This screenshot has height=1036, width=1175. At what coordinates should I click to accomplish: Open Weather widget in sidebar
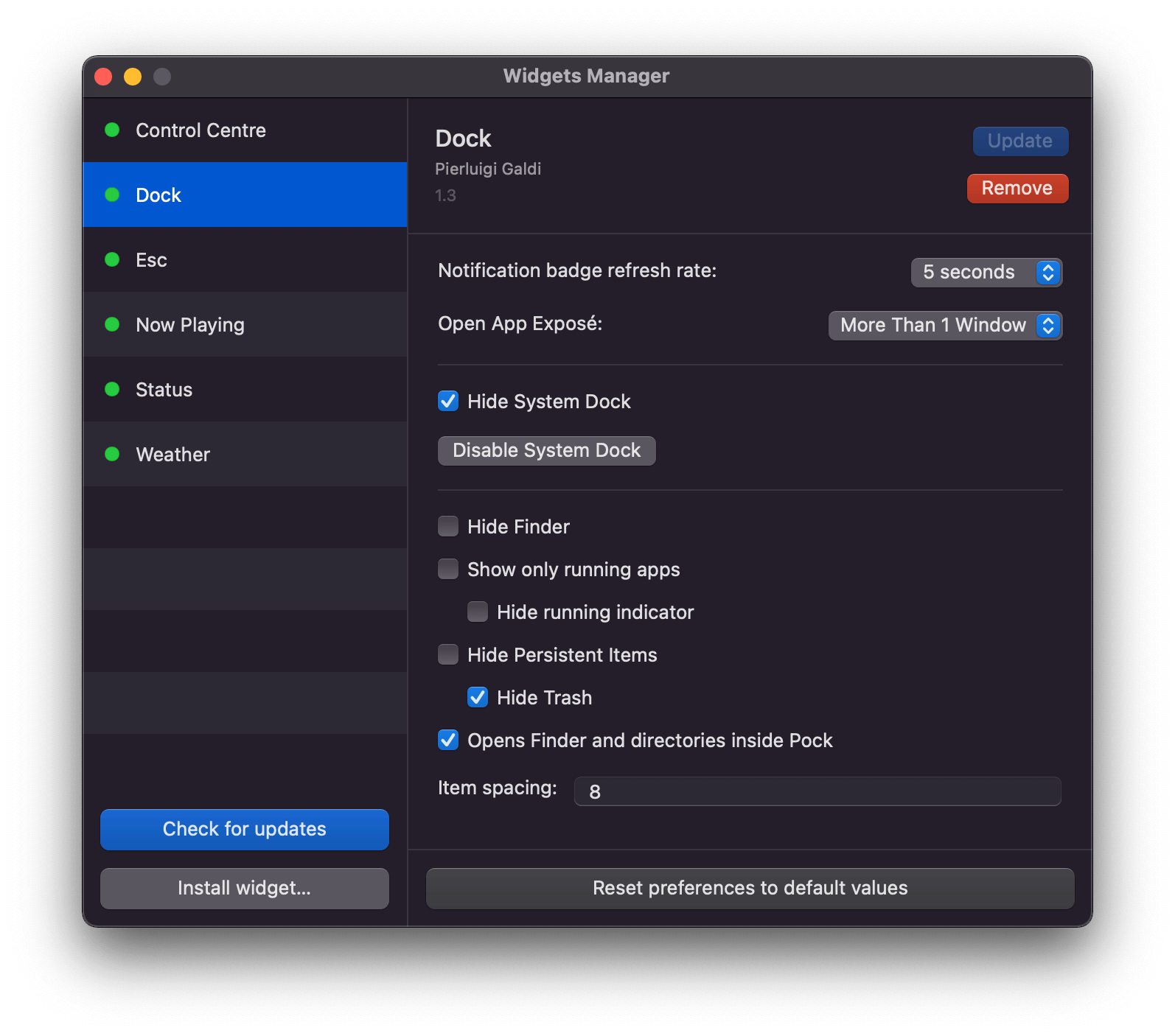[245, 454]
